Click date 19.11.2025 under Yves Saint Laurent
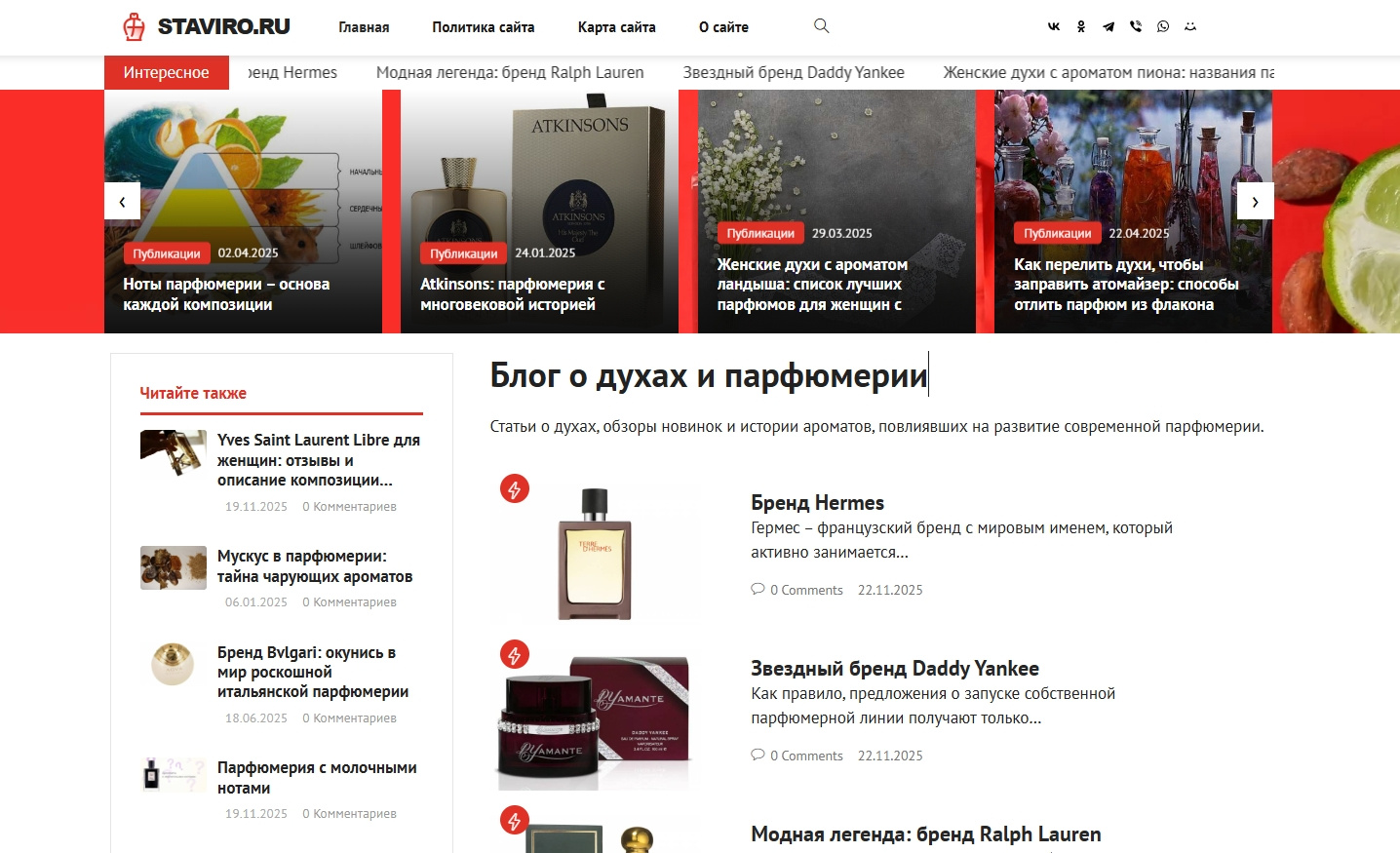The image size is (1400, 853). 256,507
